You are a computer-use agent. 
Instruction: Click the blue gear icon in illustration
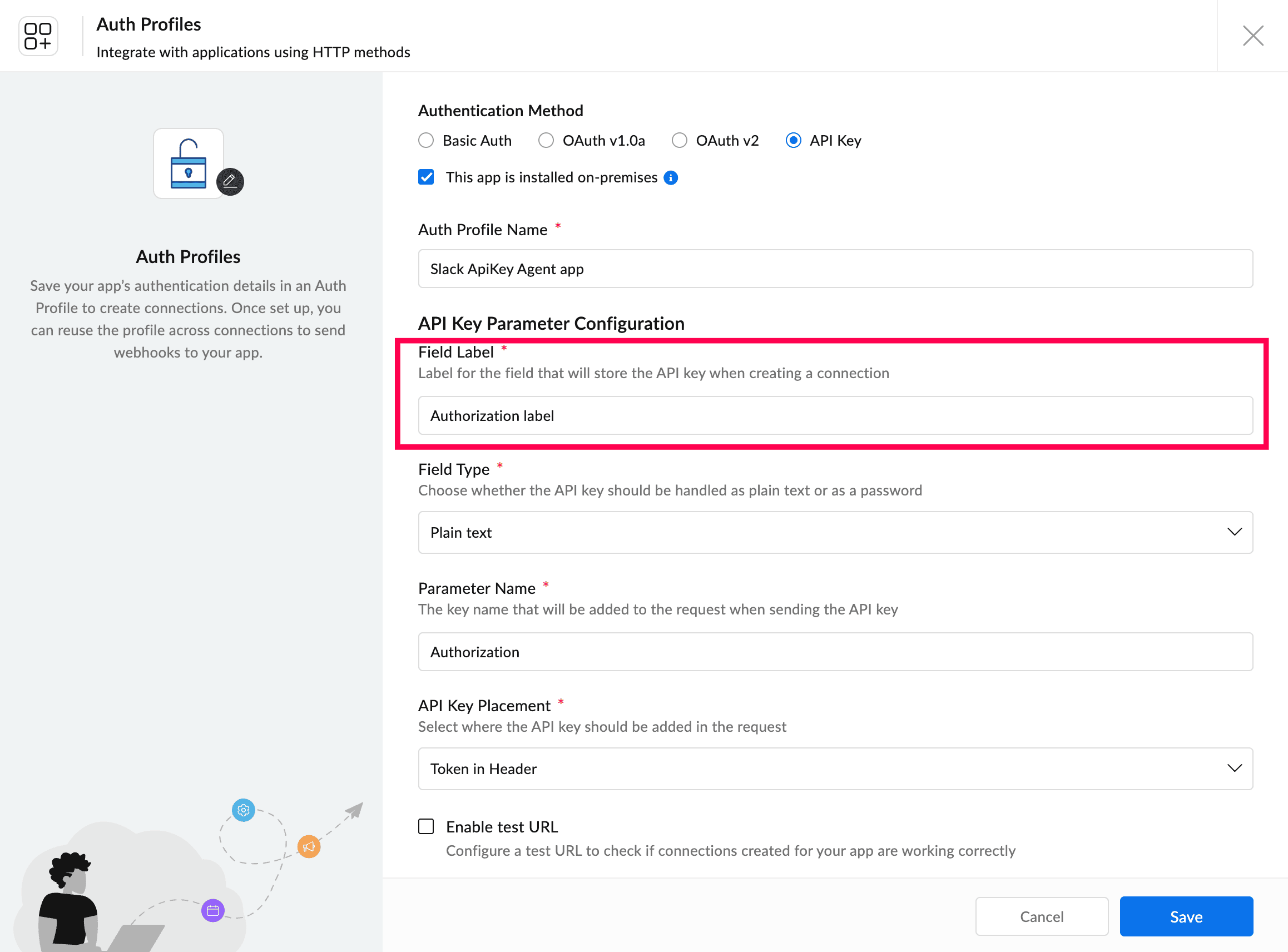(x=243, y=810)
